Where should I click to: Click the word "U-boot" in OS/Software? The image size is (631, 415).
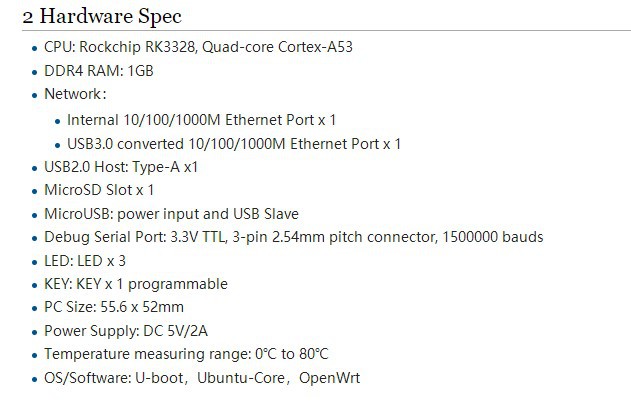point(162,378)
